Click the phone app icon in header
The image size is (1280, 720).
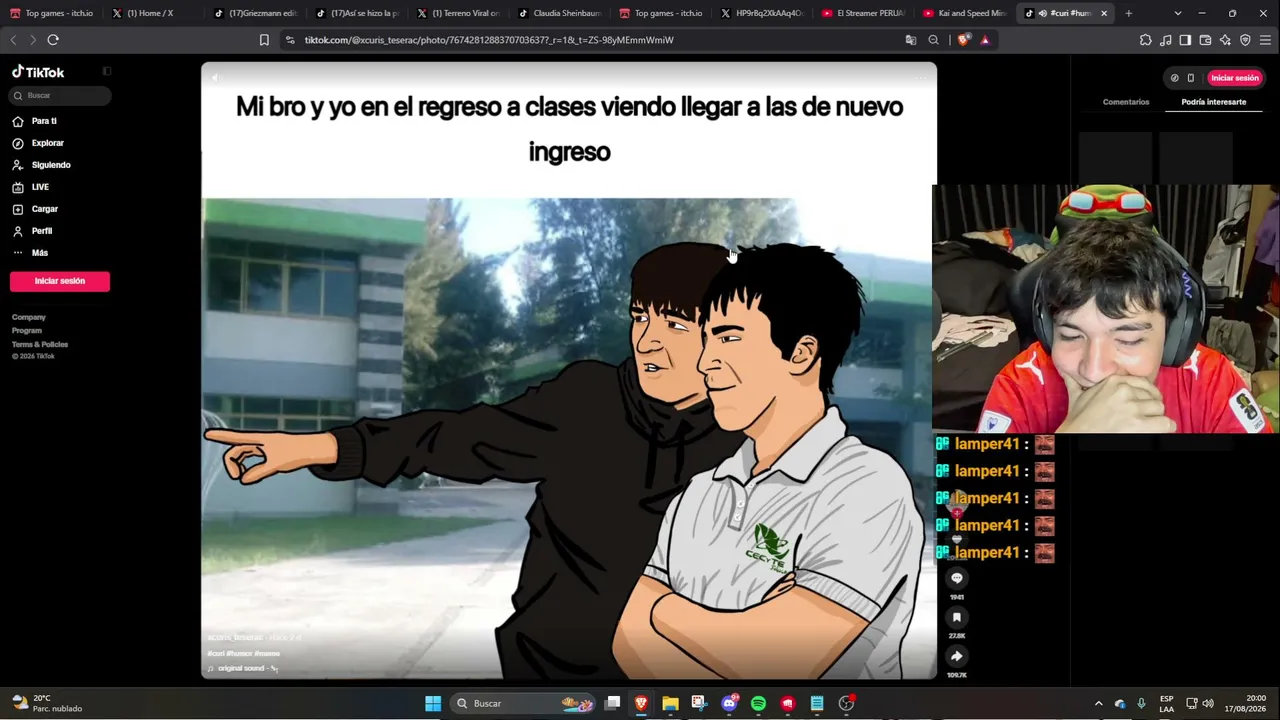point(1191,78)
